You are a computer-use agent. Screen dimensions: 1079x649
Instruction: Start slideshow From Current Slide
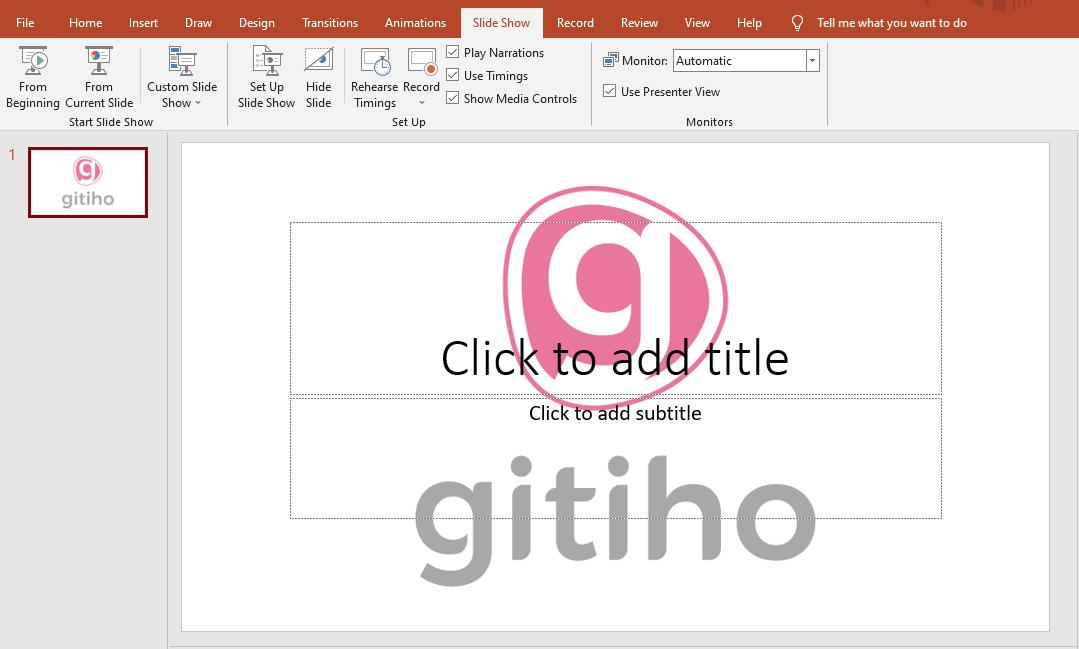coord(98,75)
